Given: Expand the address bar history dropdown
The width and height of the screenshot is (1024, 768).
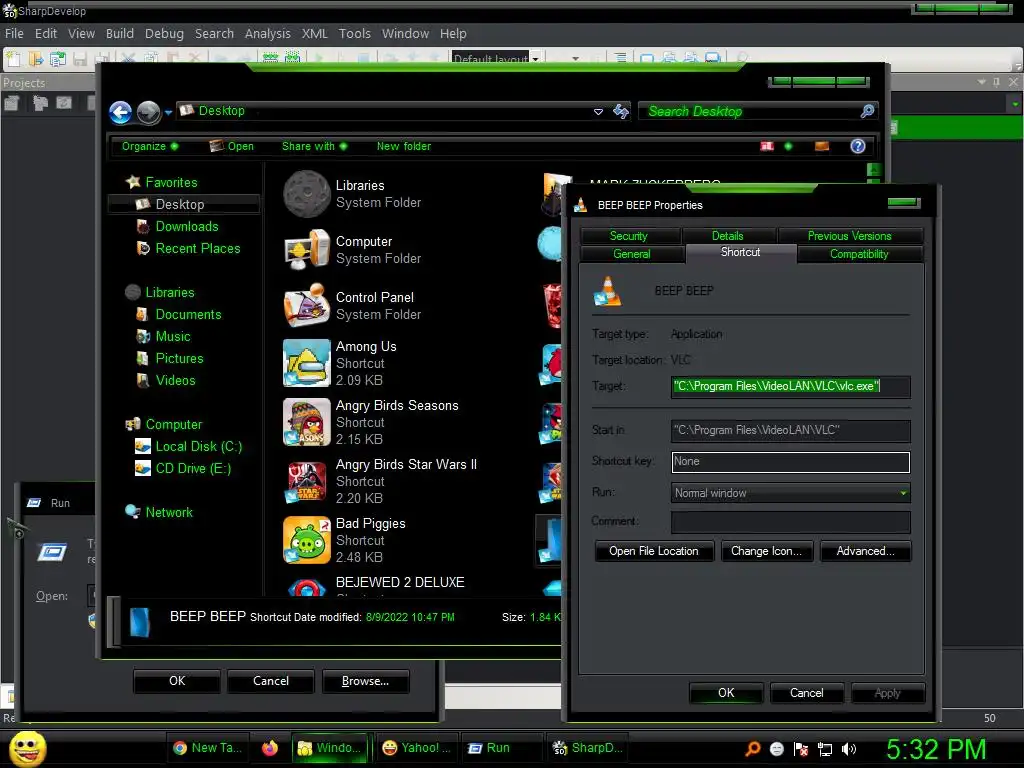Looking at the screenshot, I should click(598, 112).
